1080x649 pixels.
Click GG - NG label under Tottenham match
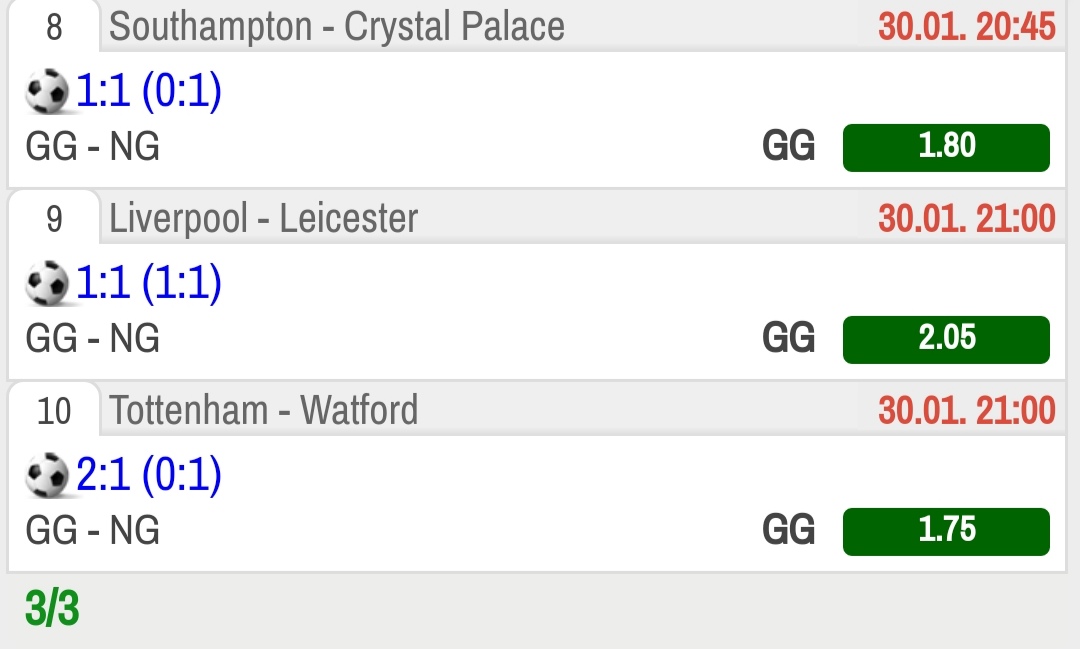92,531
